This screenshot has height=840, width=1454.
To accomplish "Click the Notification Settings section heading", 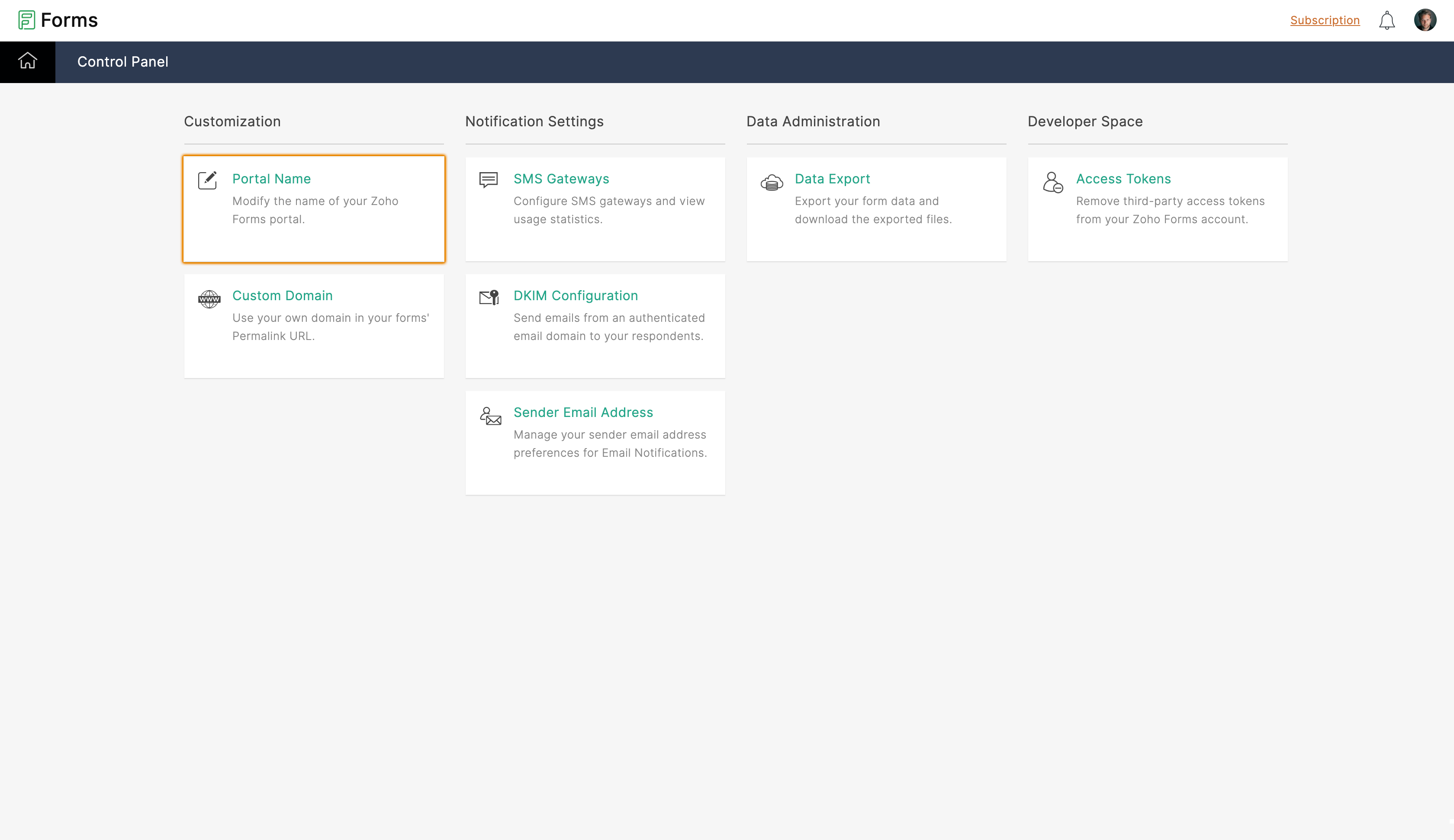I will click(534, 121).
